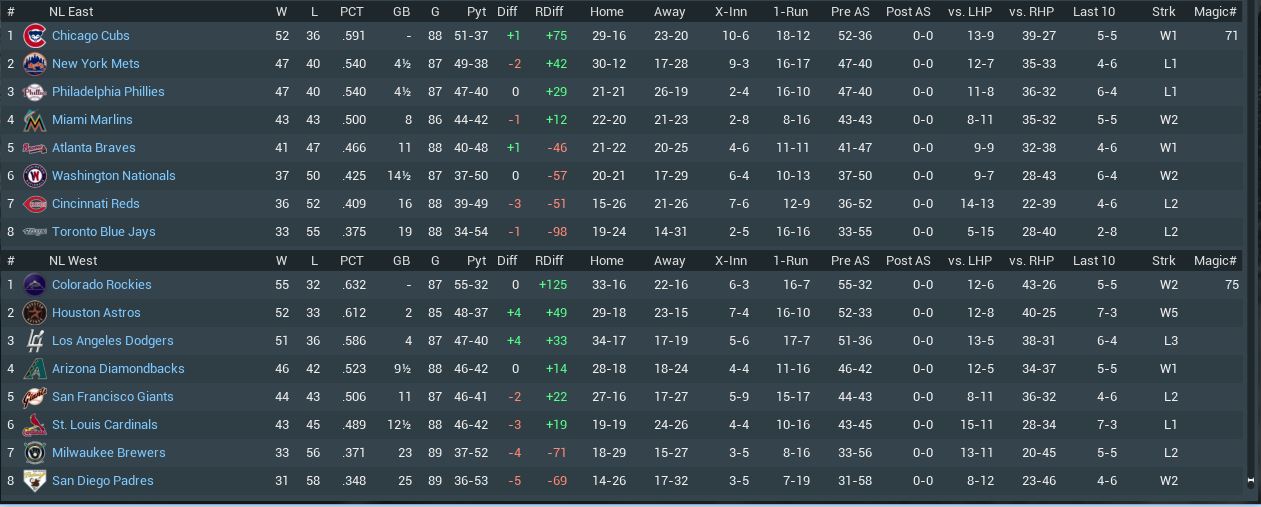This screenshot has width=1261, height=507.
Task: Sort NL East by Strk column
Action: (x=1163, y=12)
